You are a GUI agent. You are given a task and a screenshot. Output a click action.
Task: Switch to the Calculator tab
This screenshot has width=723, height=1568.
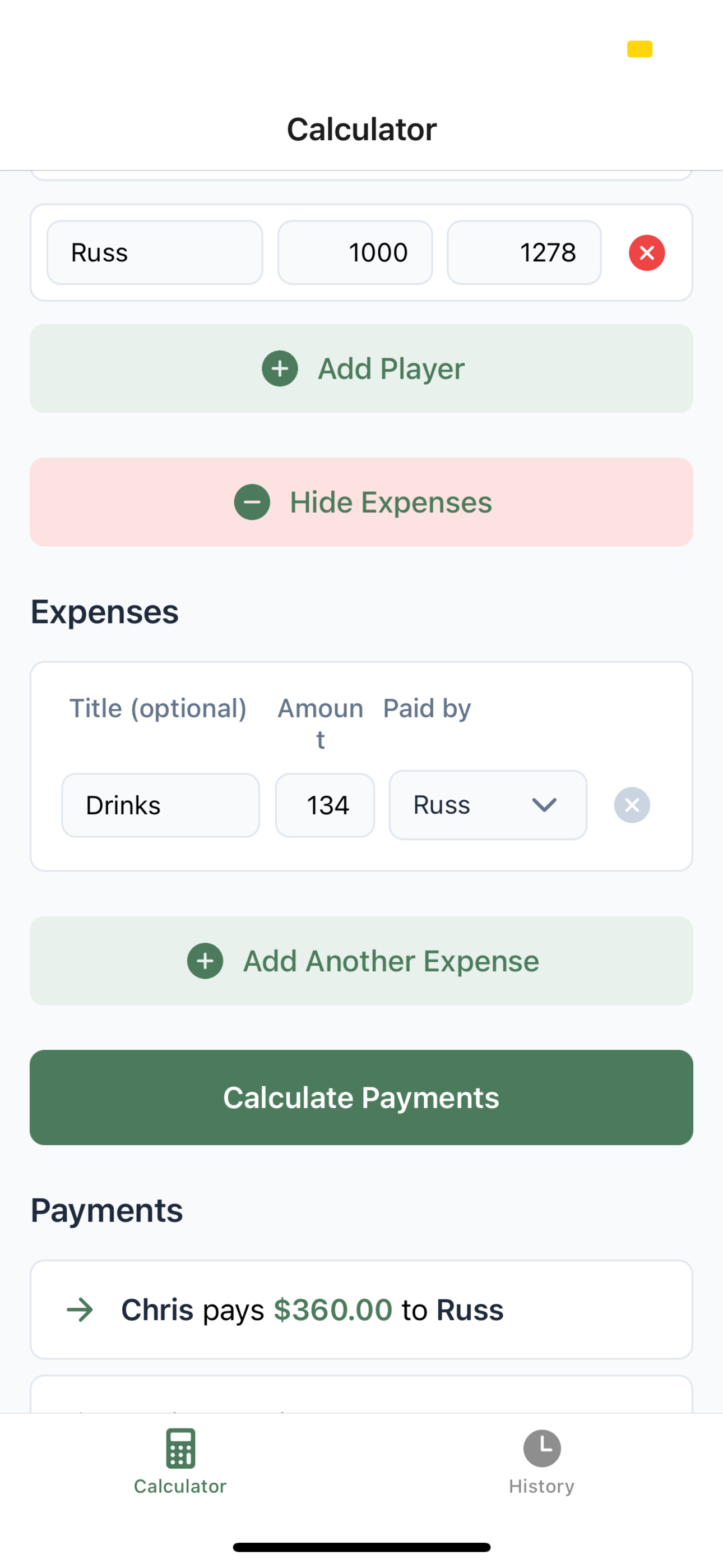(x=180, y=1461)
